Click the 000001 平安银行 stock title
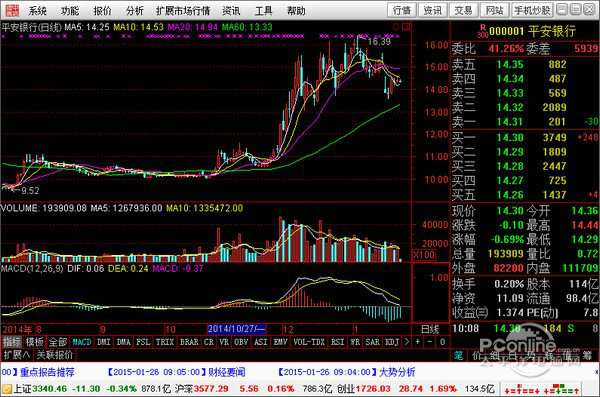Screen dimensions: 600x397 [532, 31]
